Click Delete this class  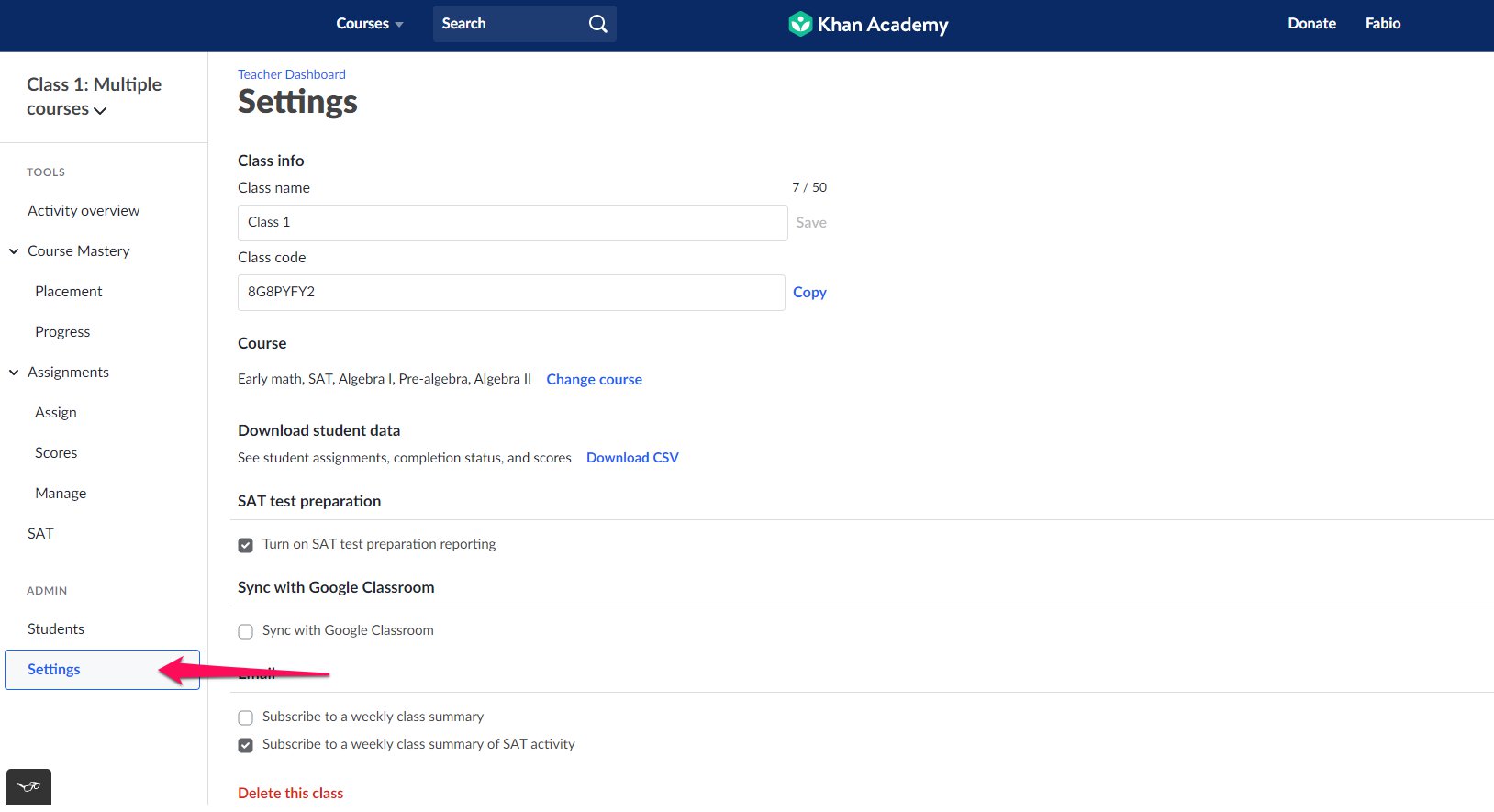click(x=290, y=793)
